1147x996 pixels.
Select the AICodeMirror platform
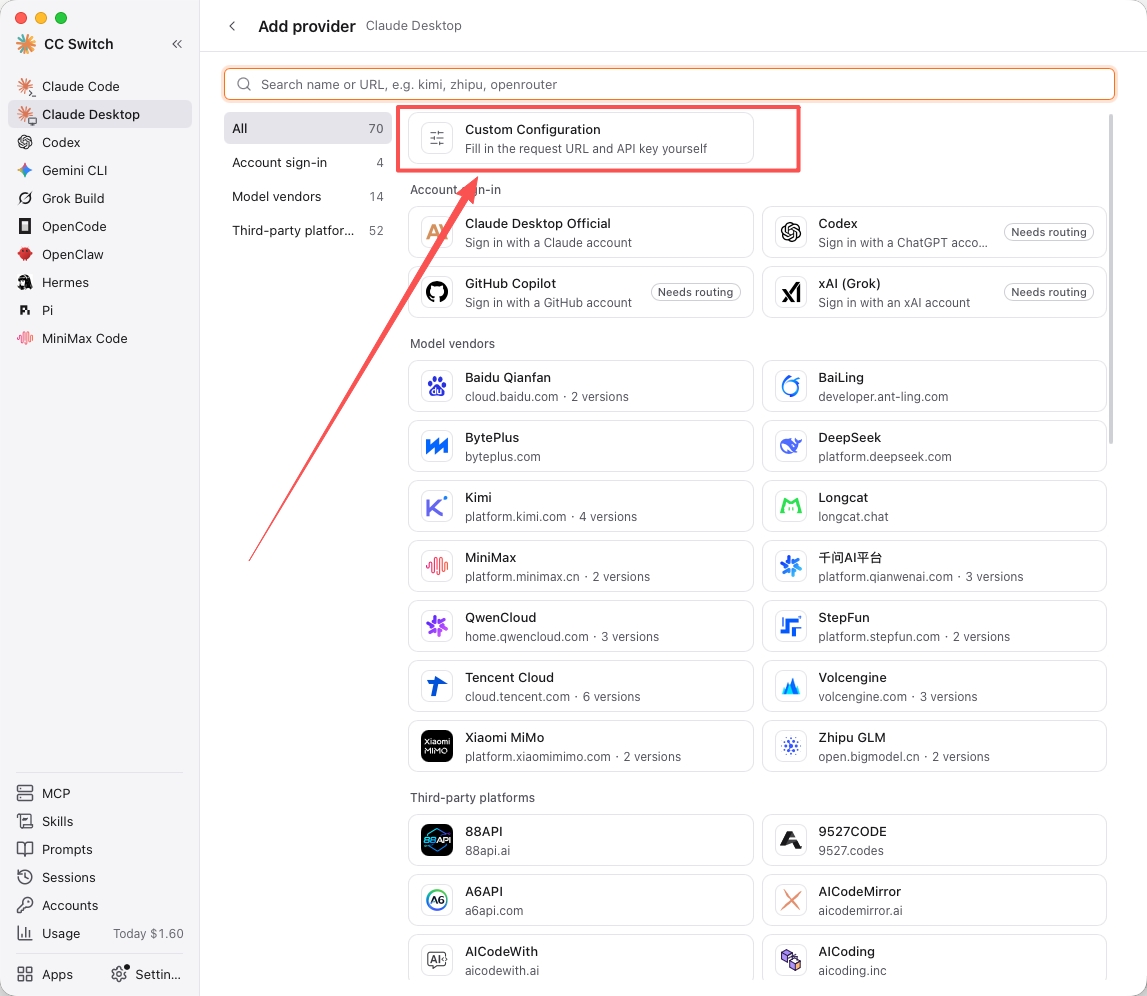(x=934, y=900)
